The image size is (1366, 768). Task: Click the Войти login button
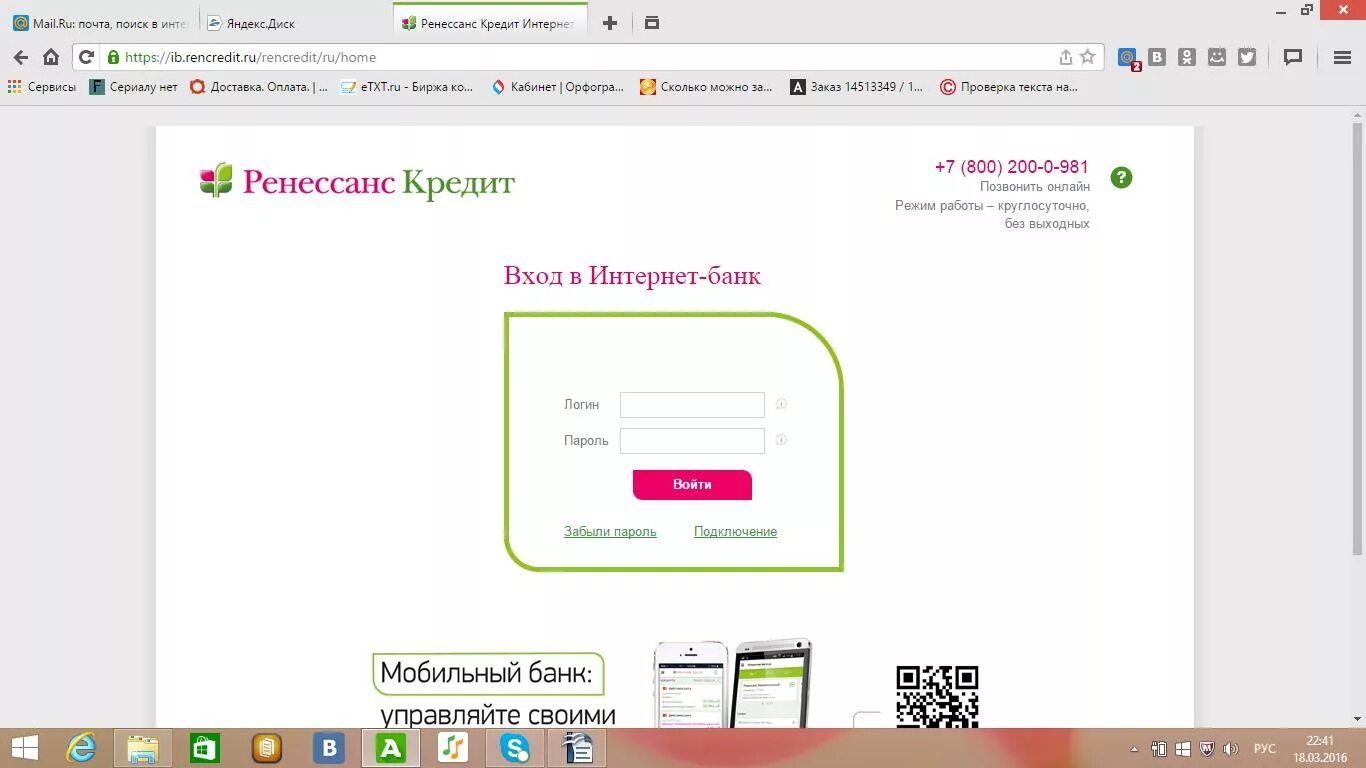[692, 484]
